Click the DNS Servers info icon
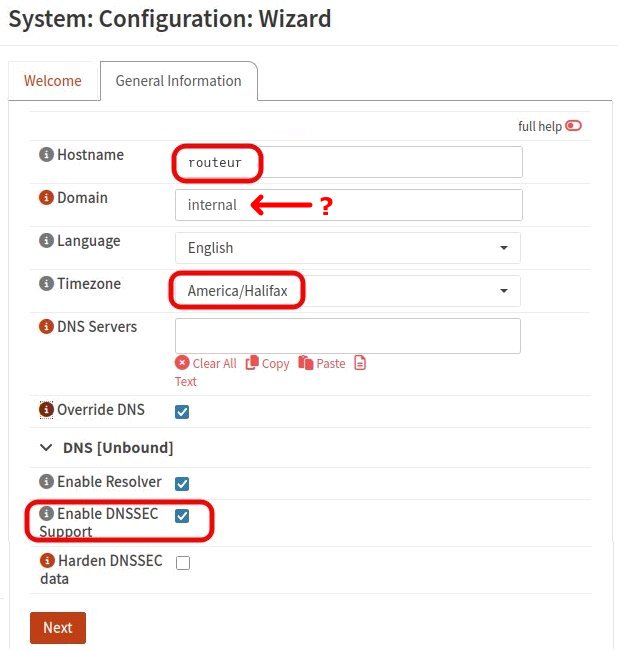 (x=46, y=327)
